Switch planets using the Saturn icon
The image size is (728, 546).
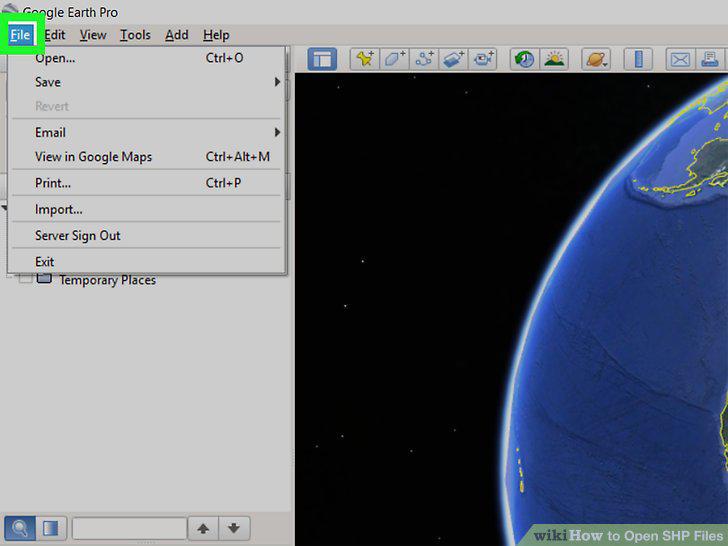(596, 59)
